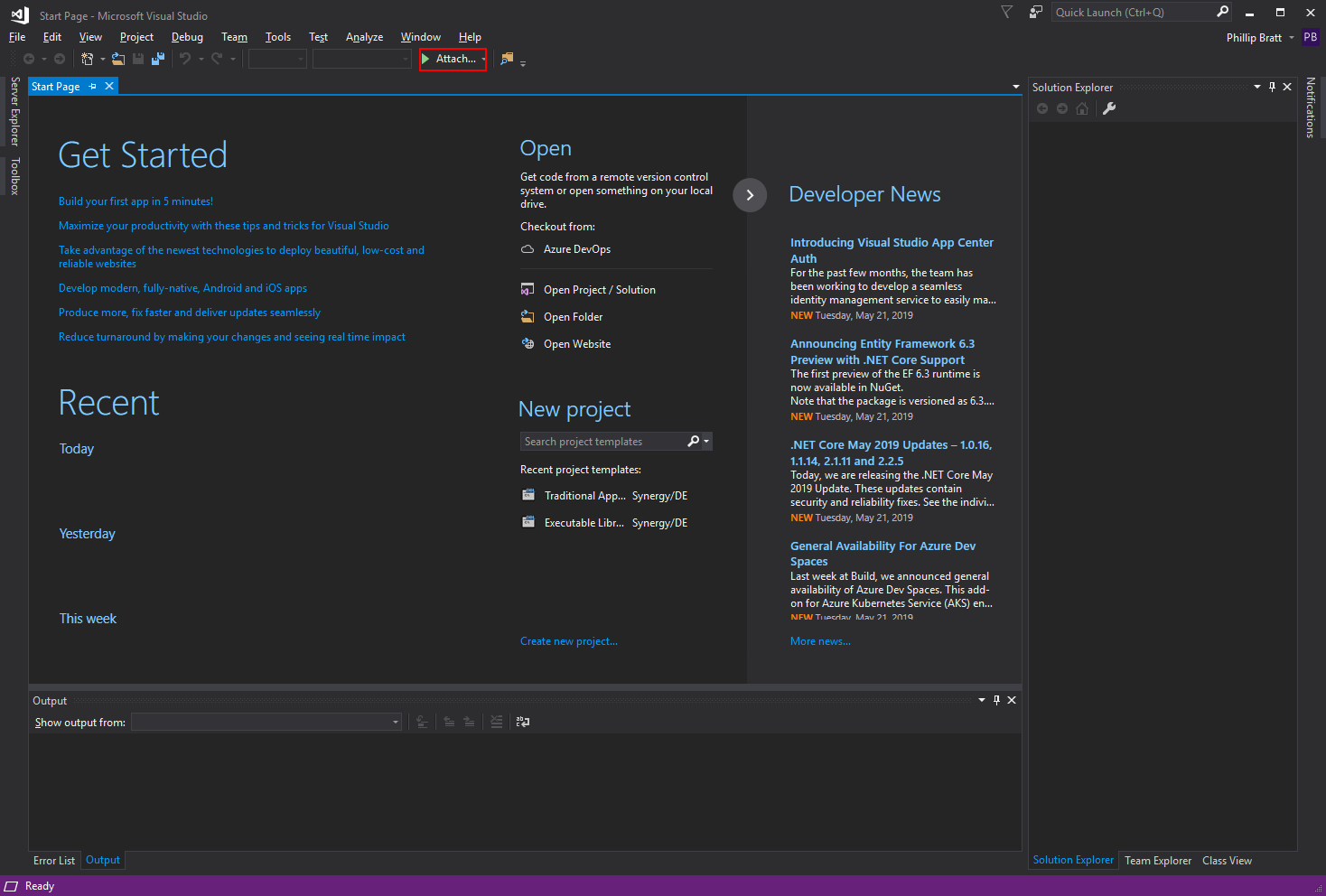Expand the Attach button dropdown arrow
Image resolution: width=1326 pixels, height=896 pixels.
point(483,59)
